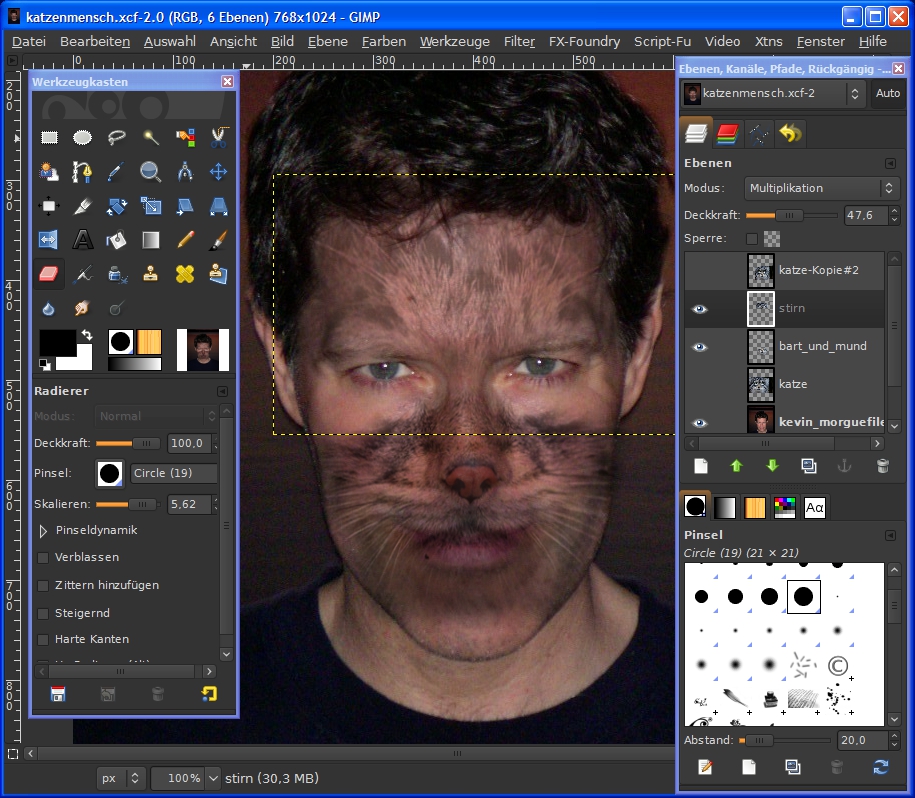Click the Skalieren slider in Radierer options
Image resolution: width=915 pixels, height=798 pixels.
click(x=128, y=505)
